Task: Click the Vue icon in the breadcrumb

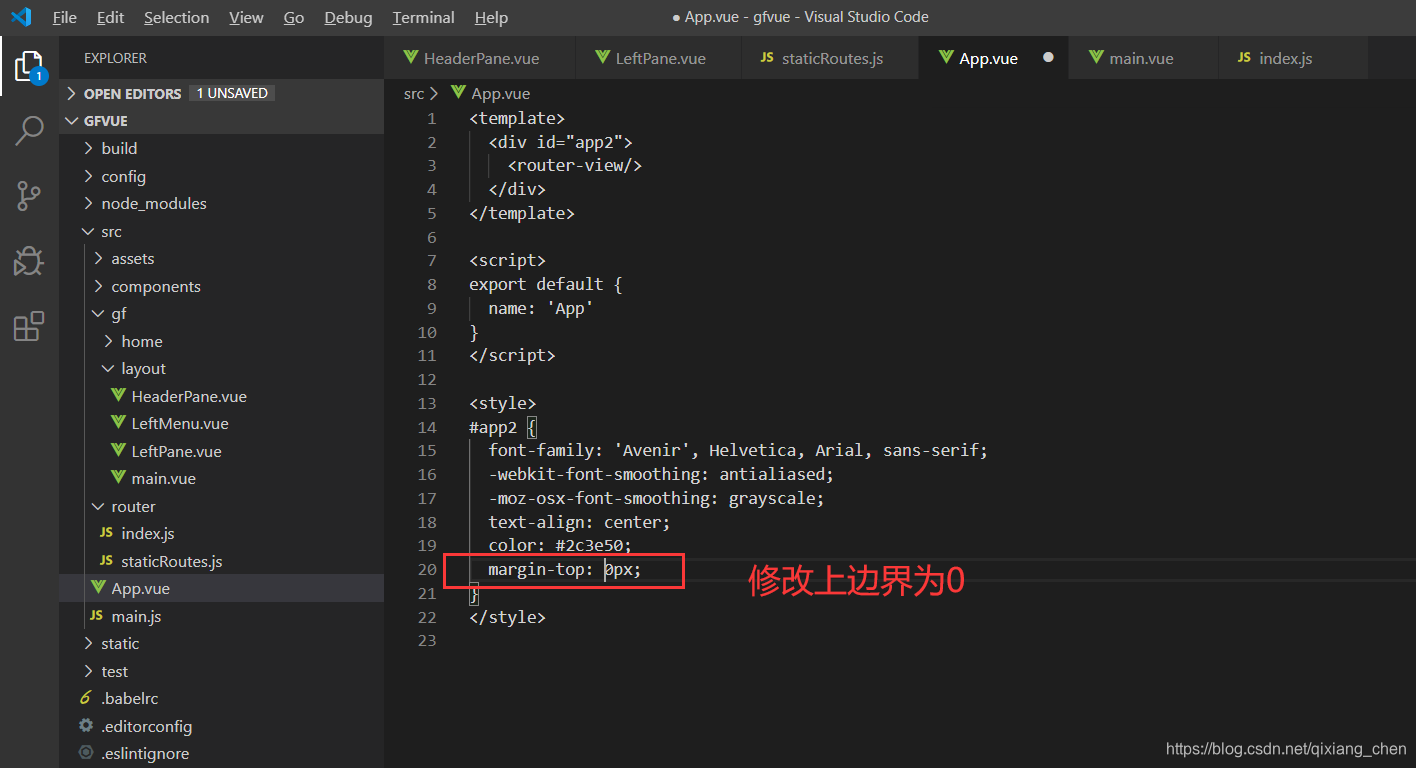Action: click(458, 93)
